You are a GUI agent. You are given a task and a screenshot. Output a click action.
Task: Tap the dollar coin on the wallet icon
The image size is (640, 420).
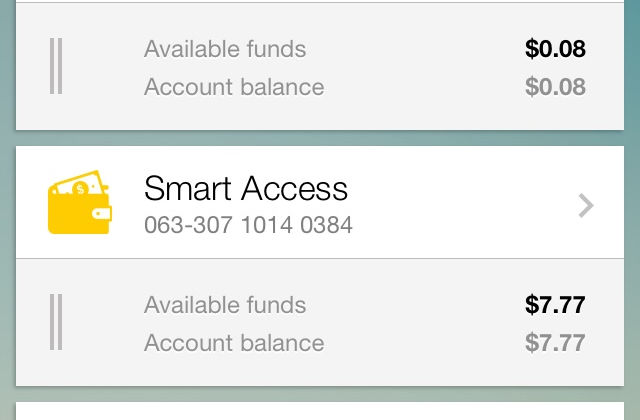[x=79, y=188]
